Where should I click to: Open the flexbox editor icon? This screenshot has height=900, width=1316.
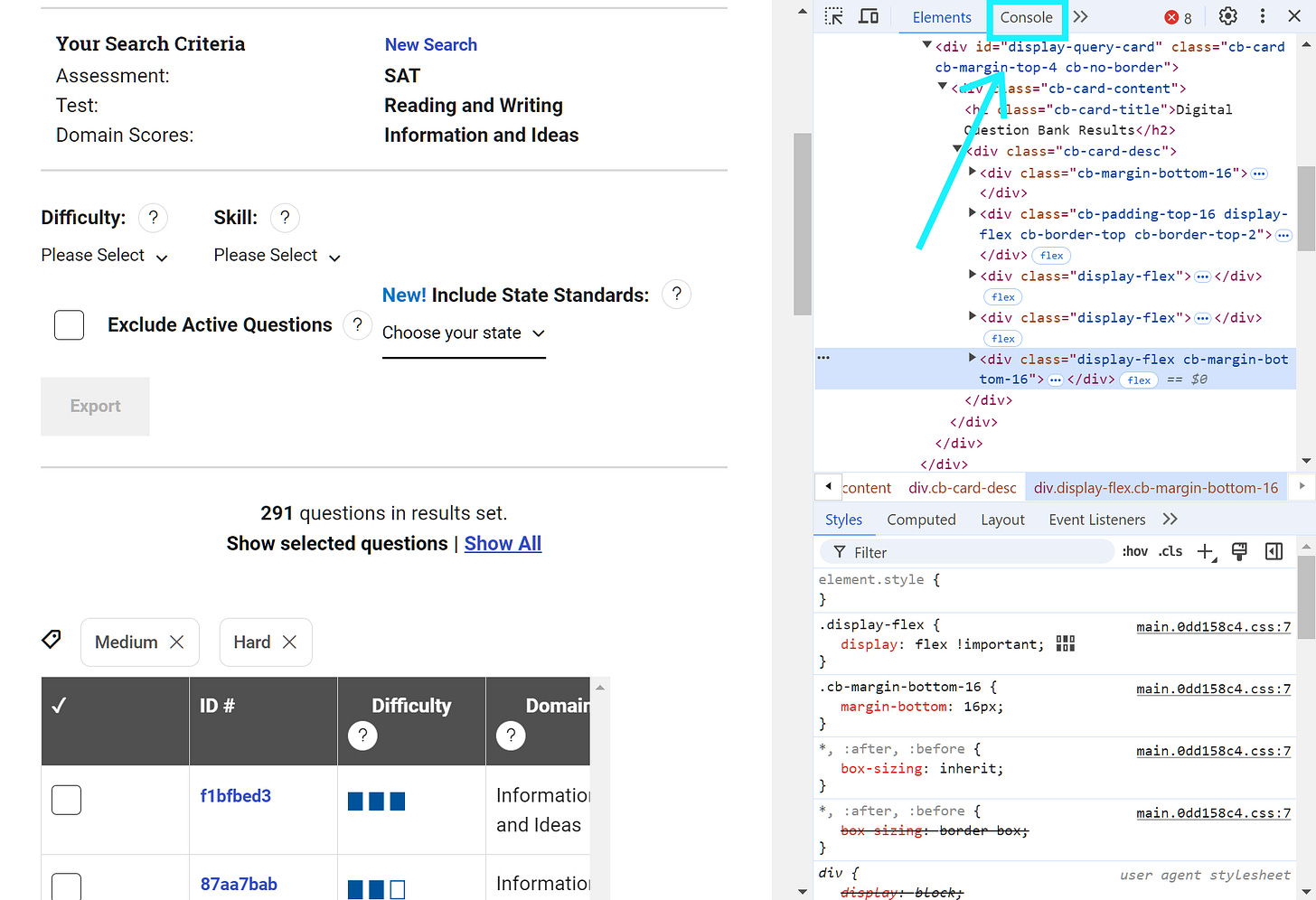(1066, 643)
